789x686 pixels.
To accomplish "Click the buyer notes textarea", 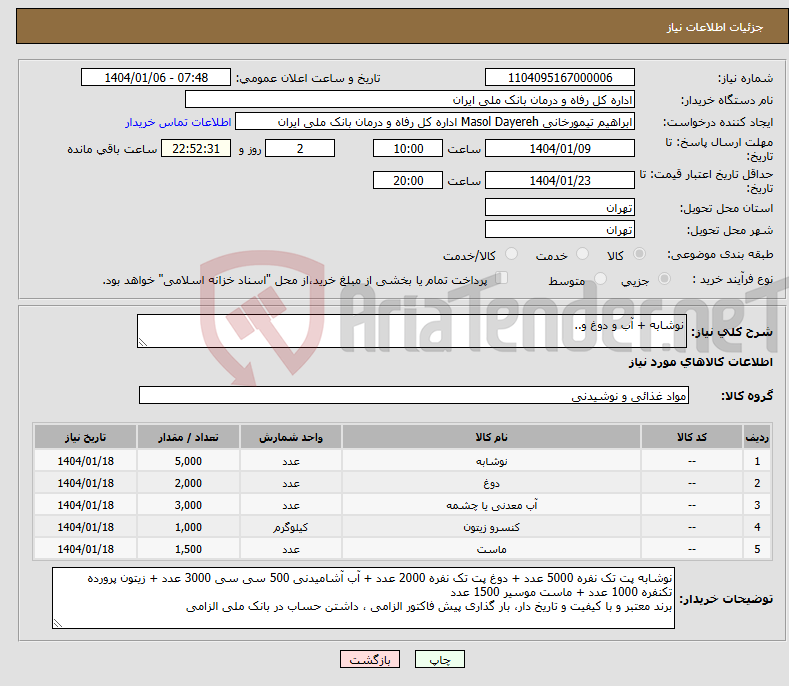I will (363, 598).
